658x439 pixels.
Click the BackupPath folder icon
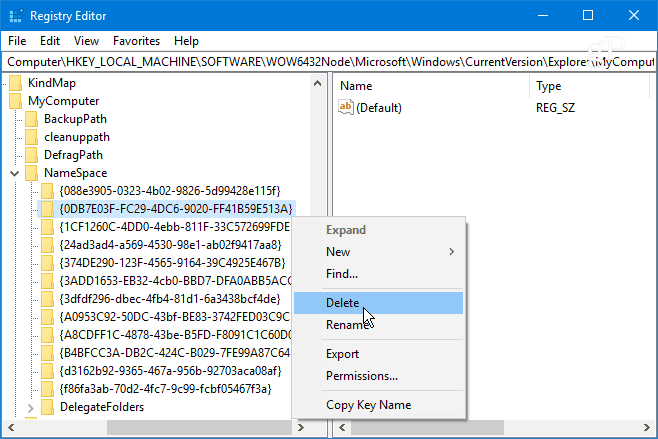coord(31,119)
